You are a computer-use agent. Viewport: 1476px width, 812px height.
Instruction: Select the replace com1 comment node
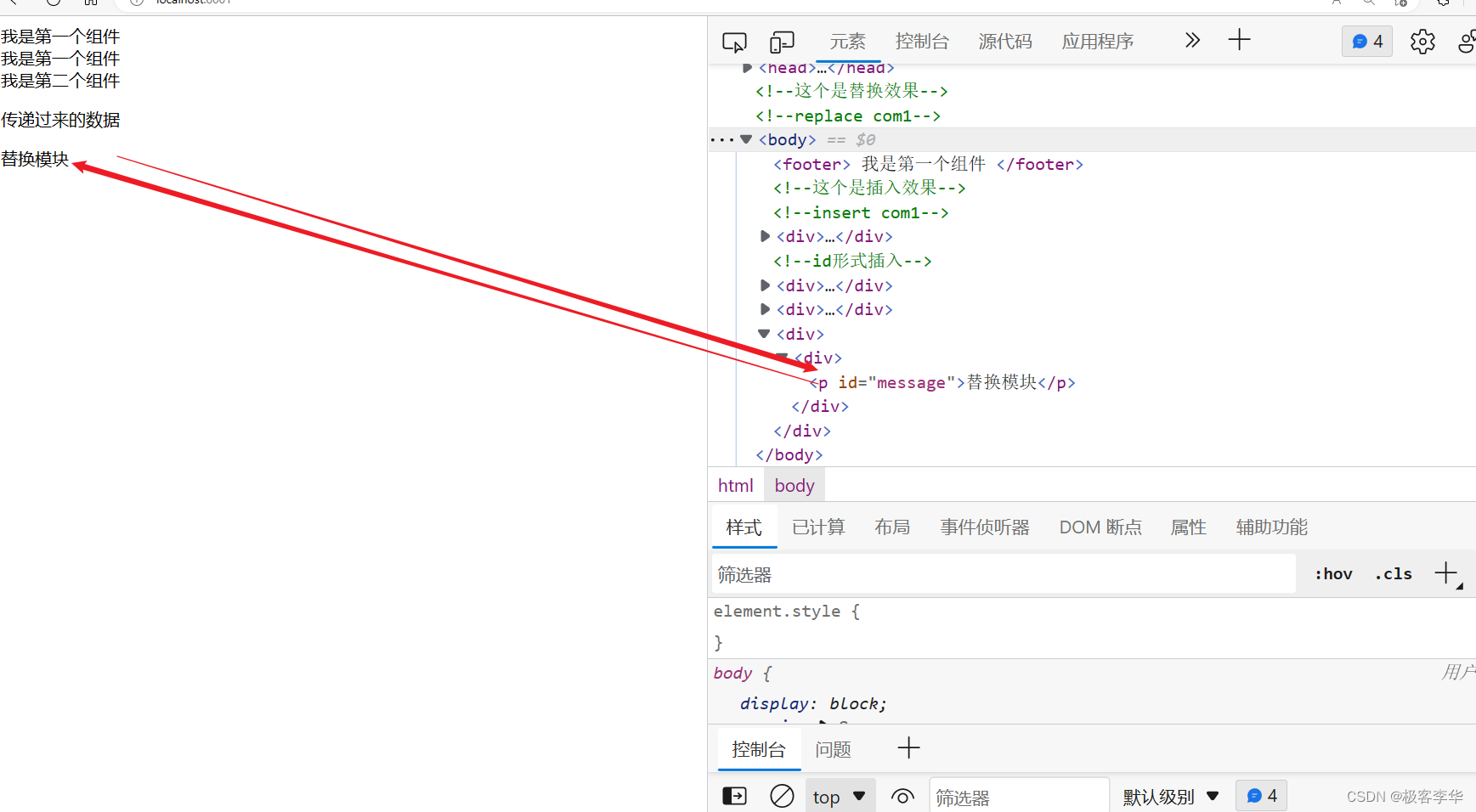[x=848, y=116]
